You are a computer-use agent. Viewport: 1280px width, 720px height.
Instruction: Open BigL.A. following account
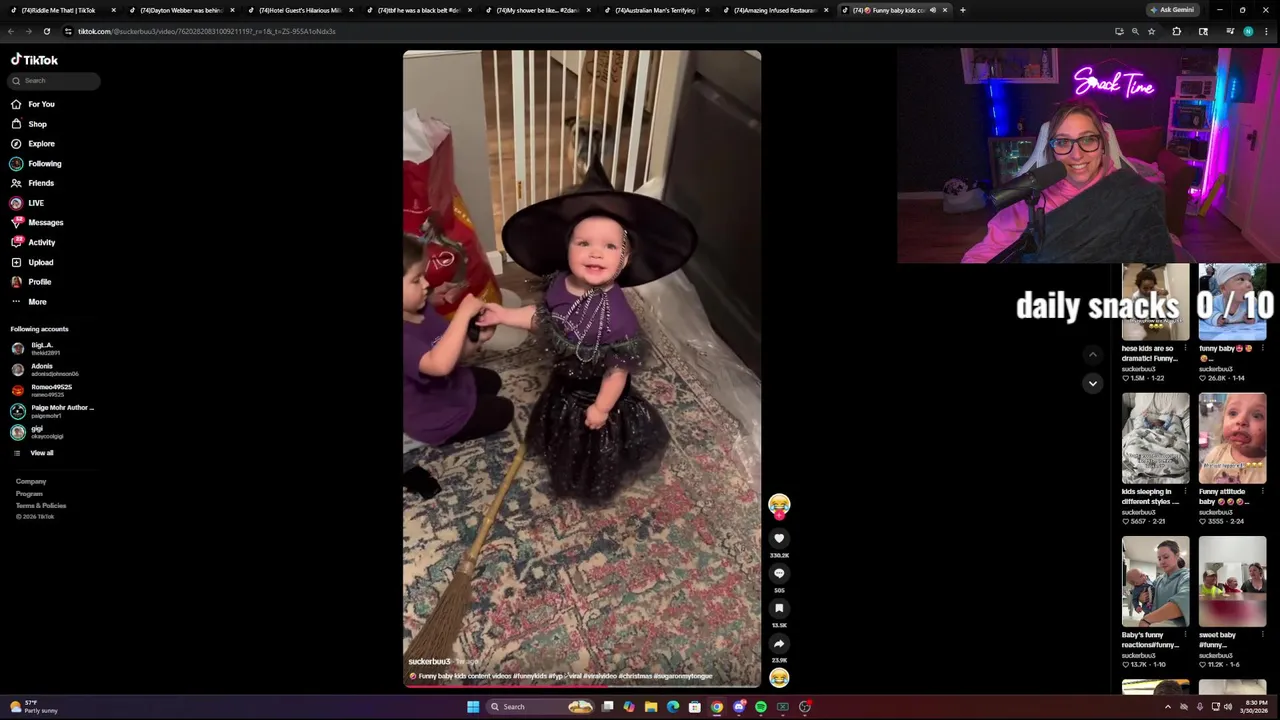(45, 349)
